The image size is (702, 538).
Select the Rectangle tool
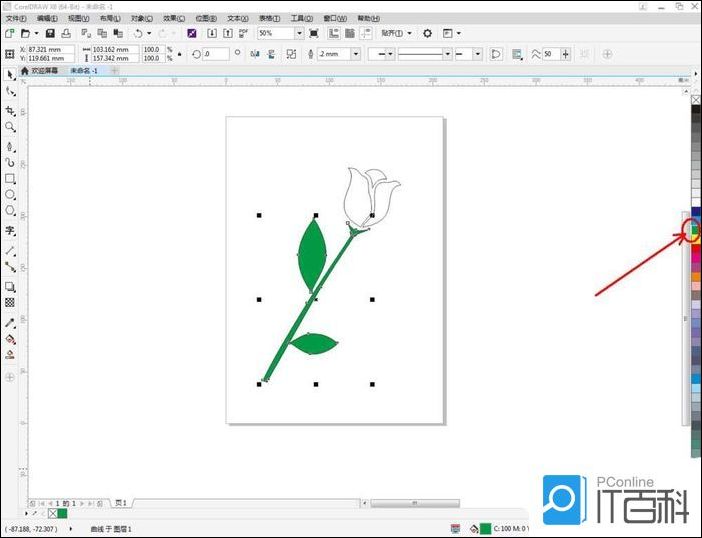point(10,179)
